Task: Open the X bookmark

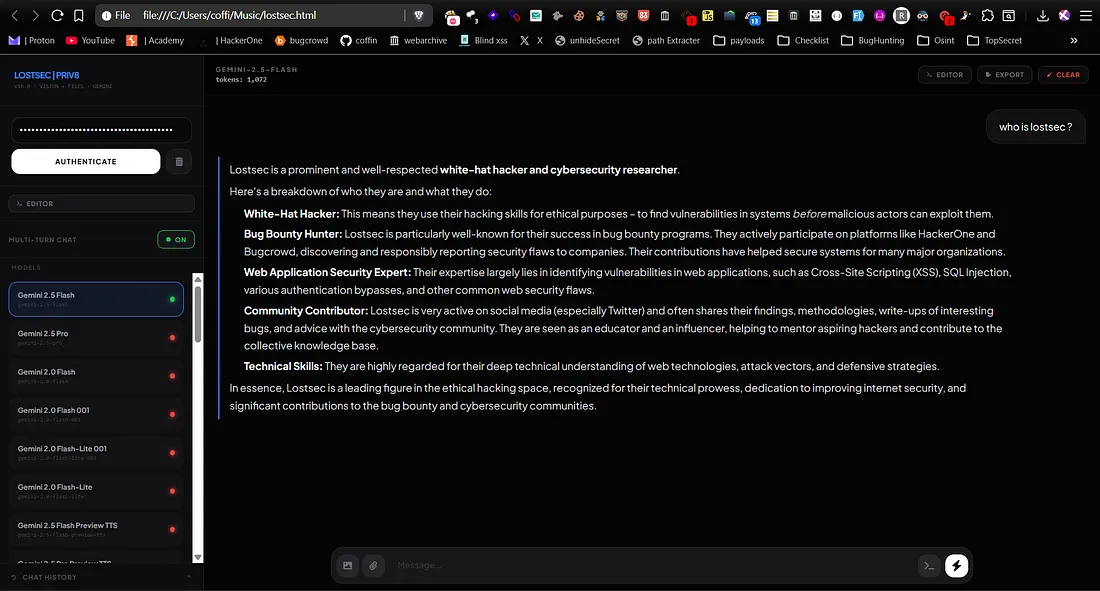Action: (531, 41)
